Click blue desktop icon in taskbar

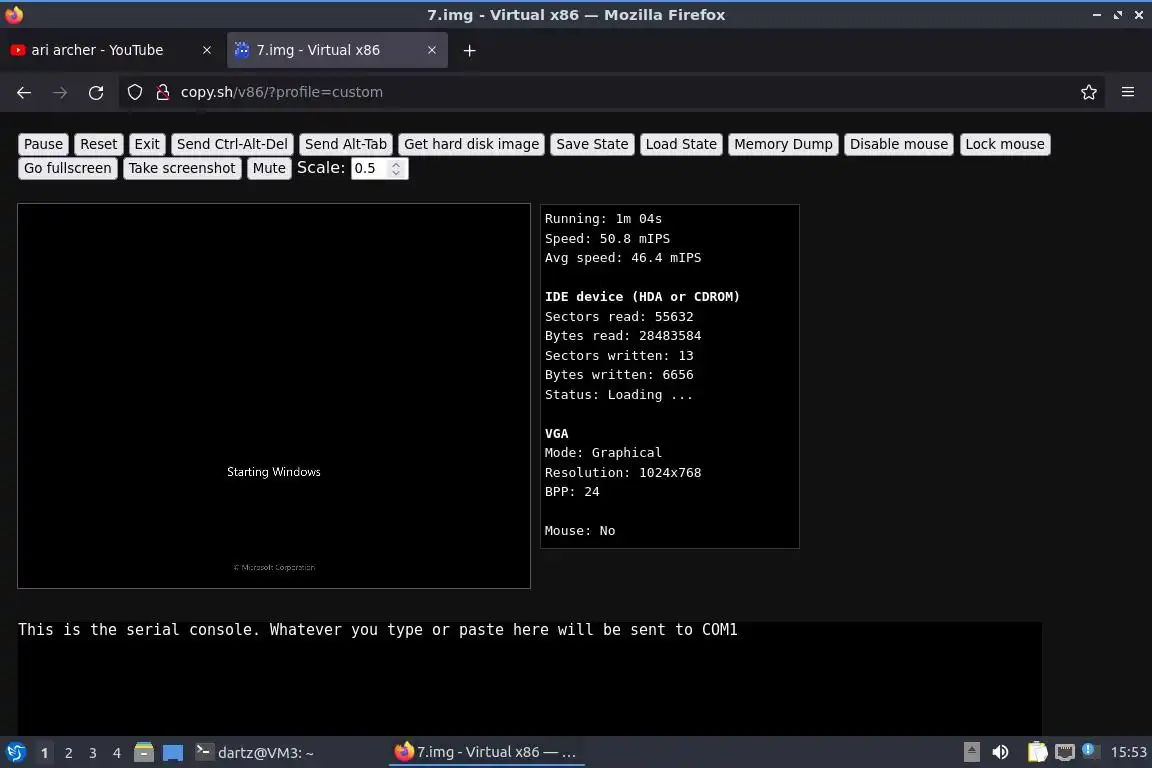click(173, 753)
